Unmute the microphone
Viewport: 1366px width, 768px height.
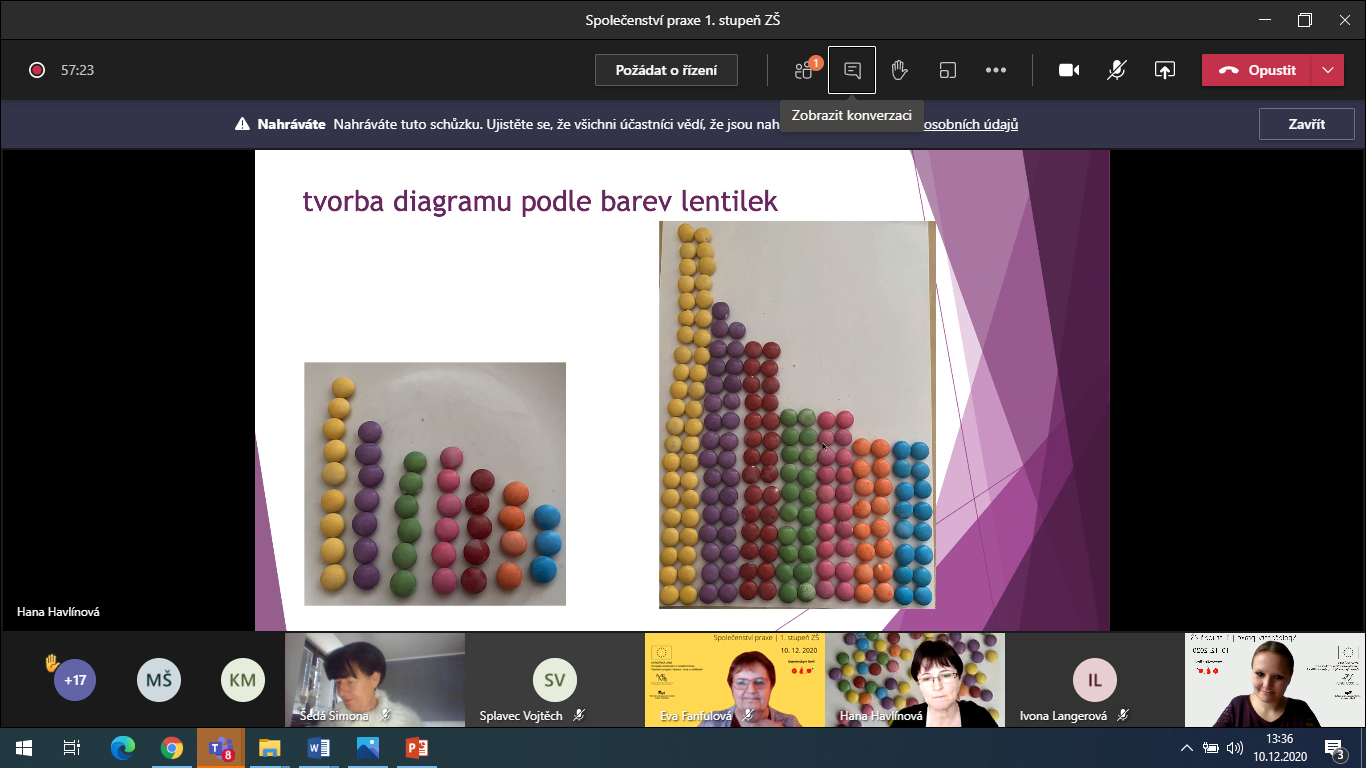pos(1117,70)
